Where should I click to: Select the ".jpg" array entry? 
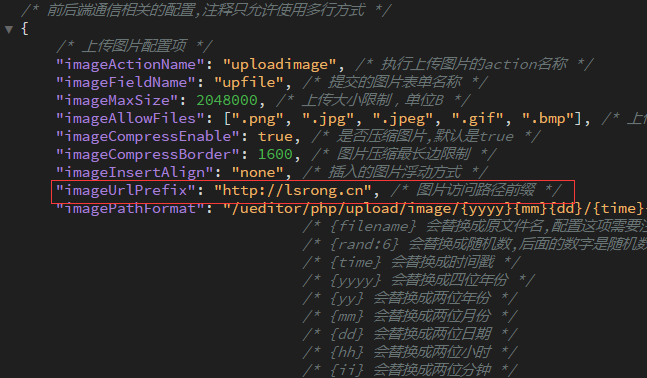coord(328,119)
